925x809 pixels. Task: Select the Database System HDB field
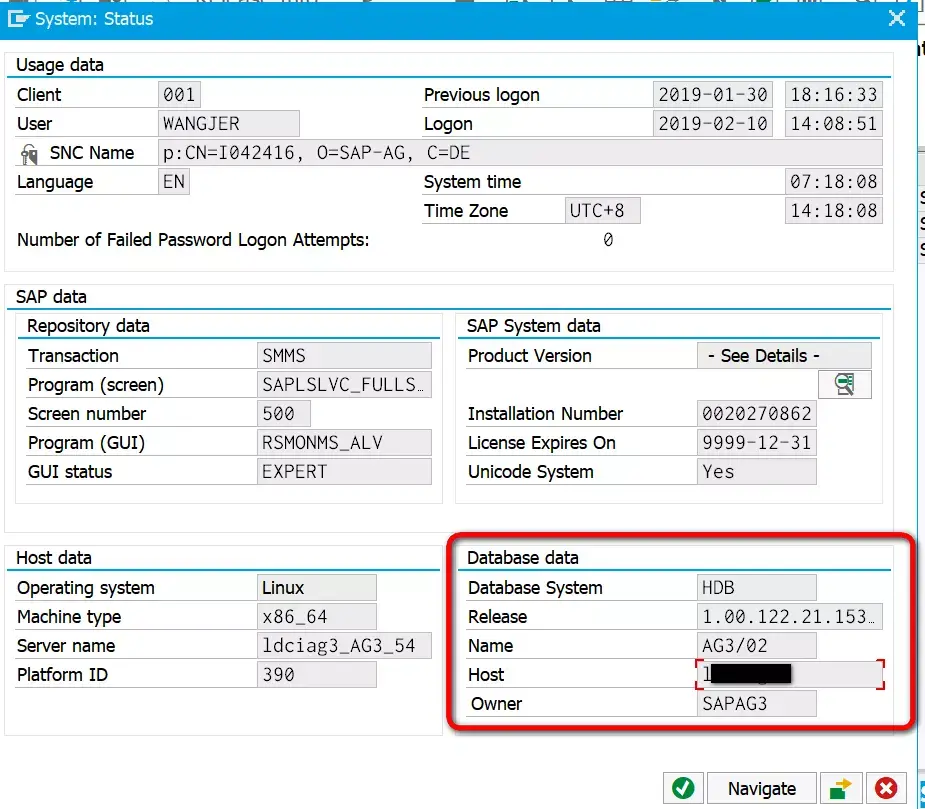click(756, 588)
